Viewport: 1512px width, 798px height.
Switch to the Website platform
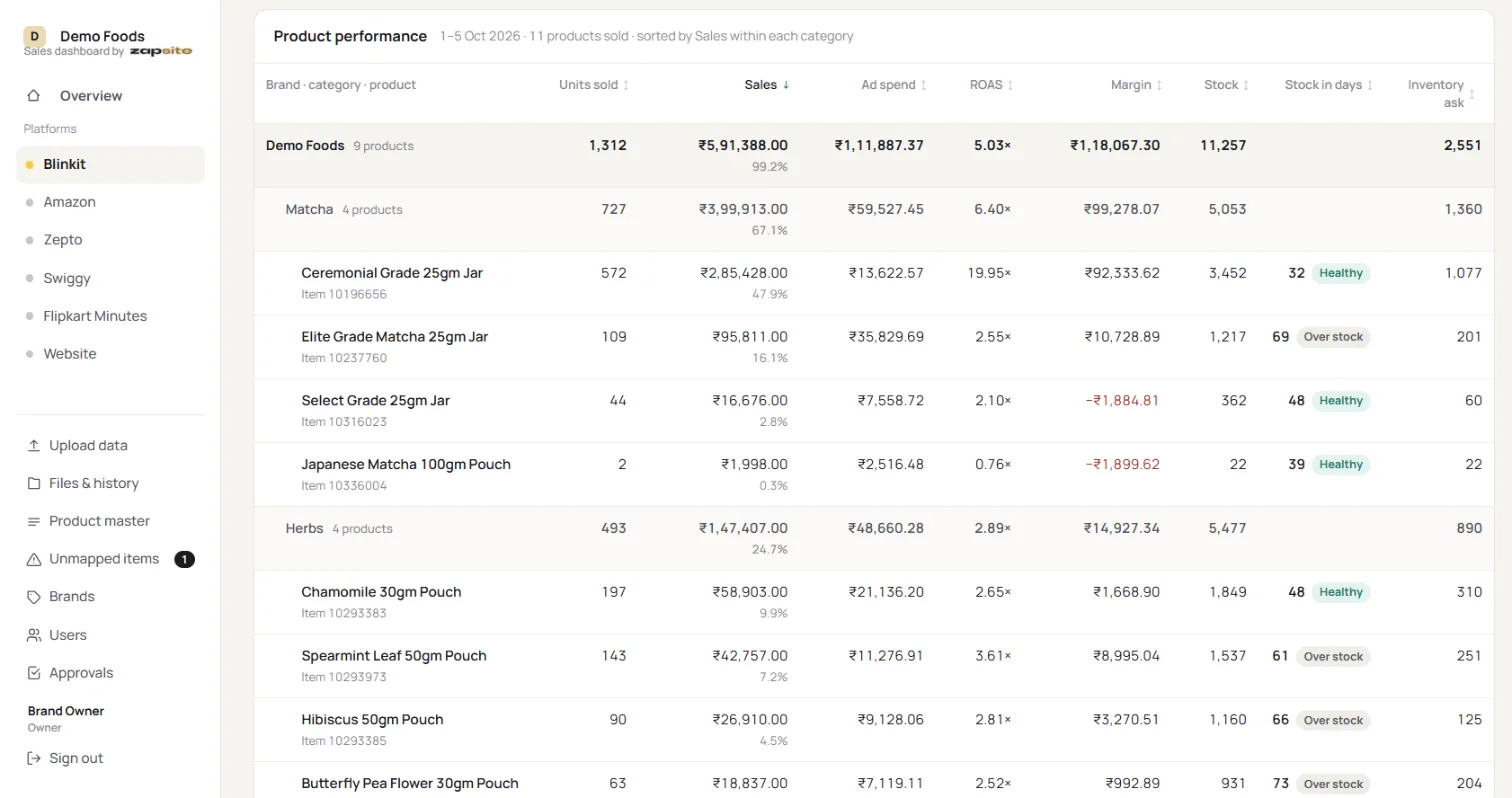pyautogui.click(x=110, y=354)
